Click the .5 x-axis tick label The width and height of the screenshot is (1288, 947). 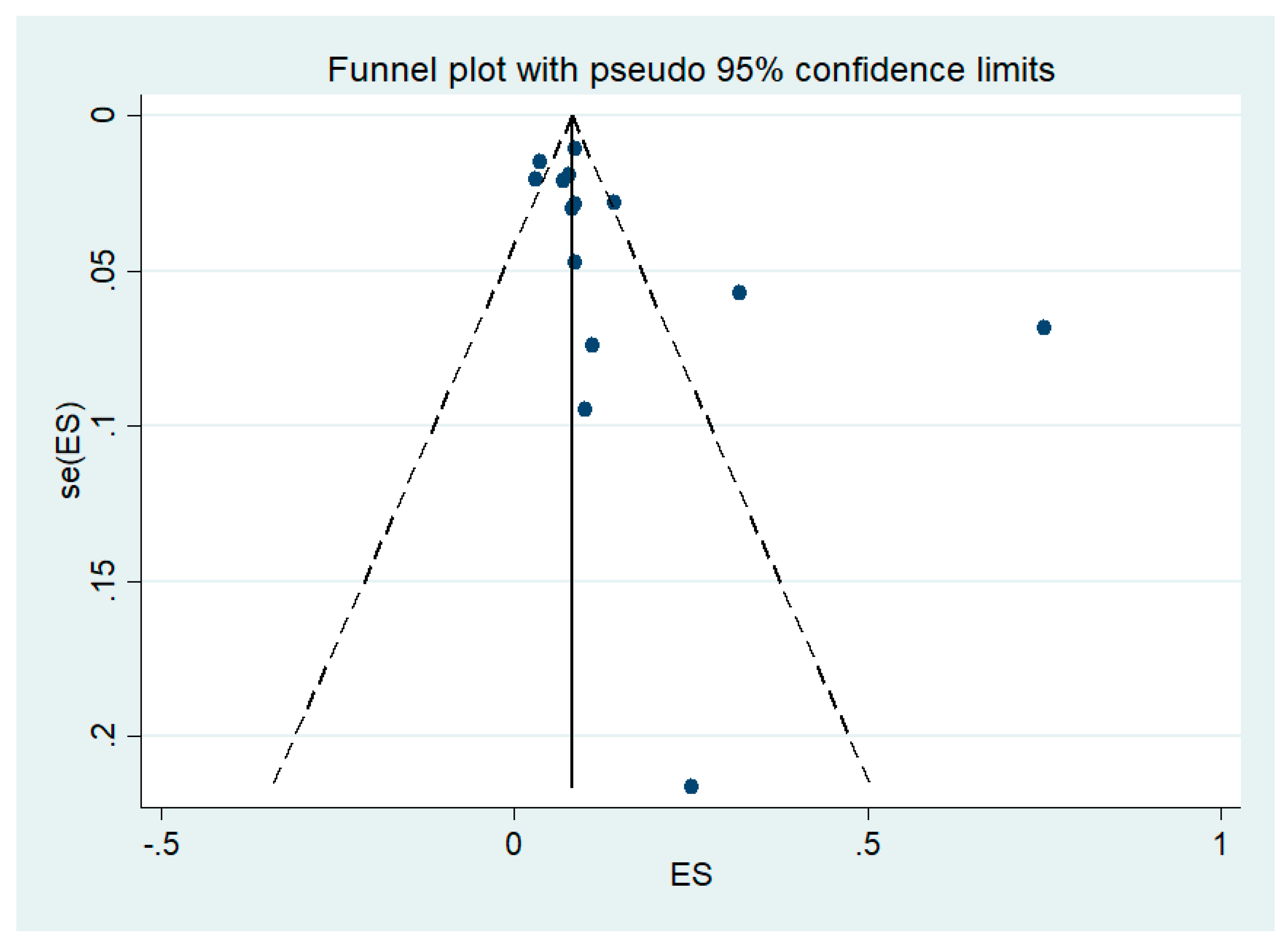coord(867,844)
